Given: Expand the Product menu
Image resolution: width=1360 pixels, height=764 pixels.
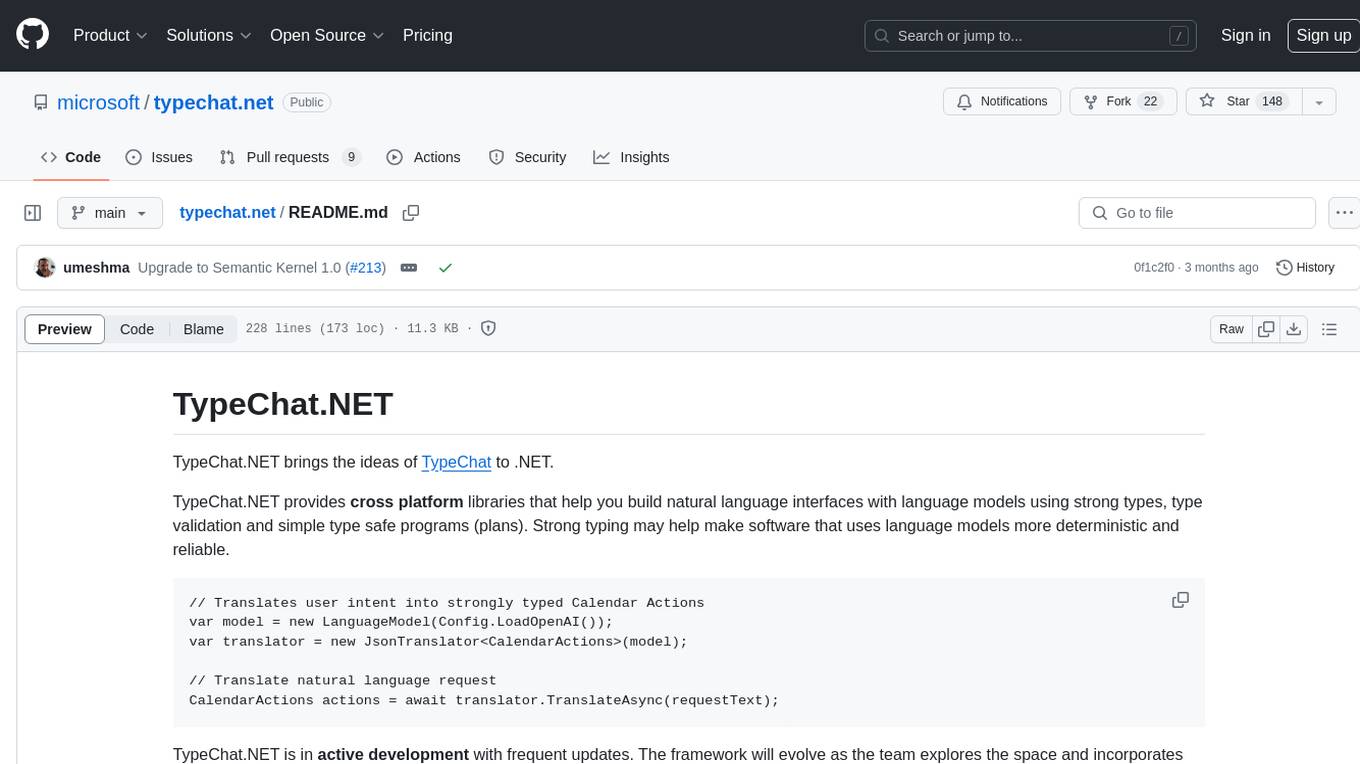Looking at the screenshot, I should (110, 35).
